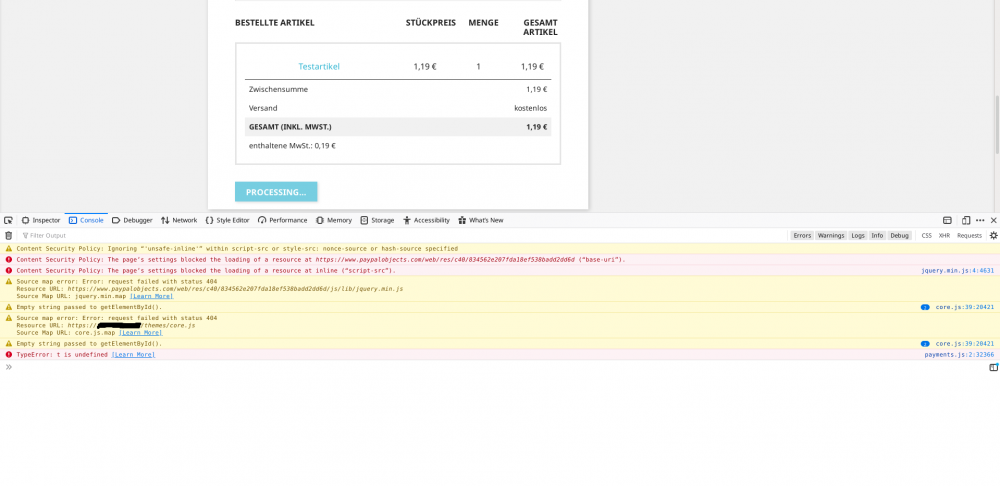
Task: Toggle the XHR filter
Action: (944, 235)
